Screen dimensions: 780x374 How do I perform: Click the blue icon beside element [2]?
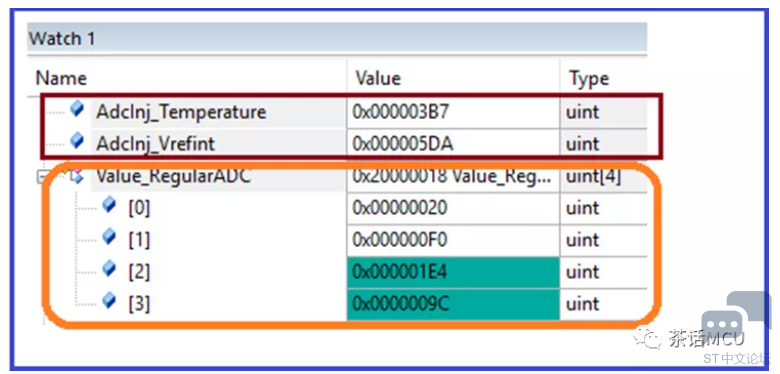pos(109,269)
